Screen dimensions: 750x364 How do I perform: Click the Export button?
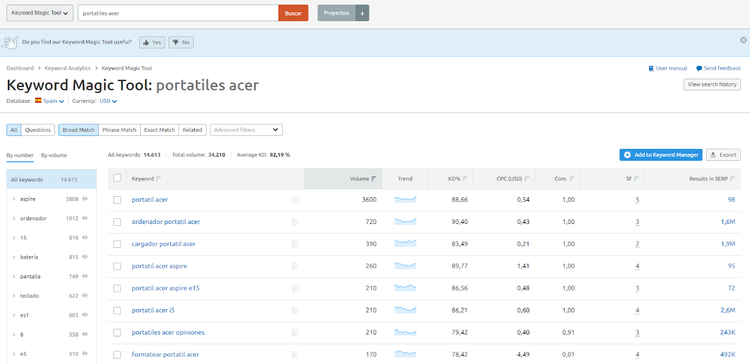click(723, 155)
